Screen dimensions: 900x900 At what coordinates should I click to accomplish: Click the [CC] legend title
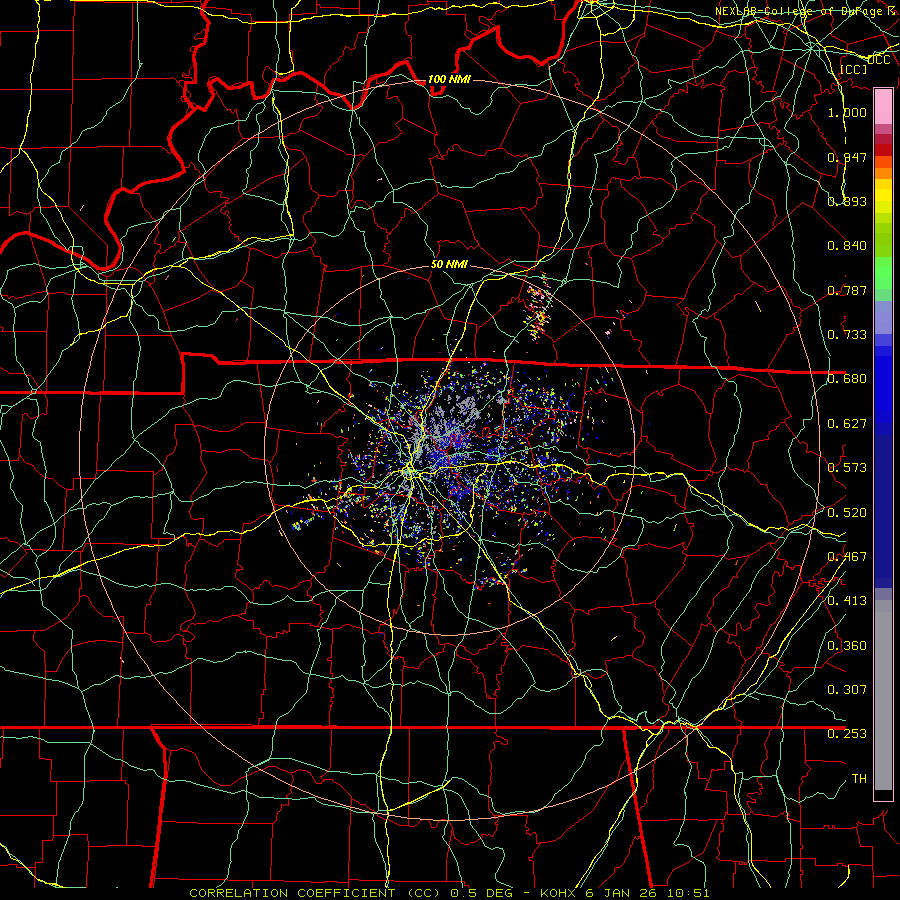(853, 69)
